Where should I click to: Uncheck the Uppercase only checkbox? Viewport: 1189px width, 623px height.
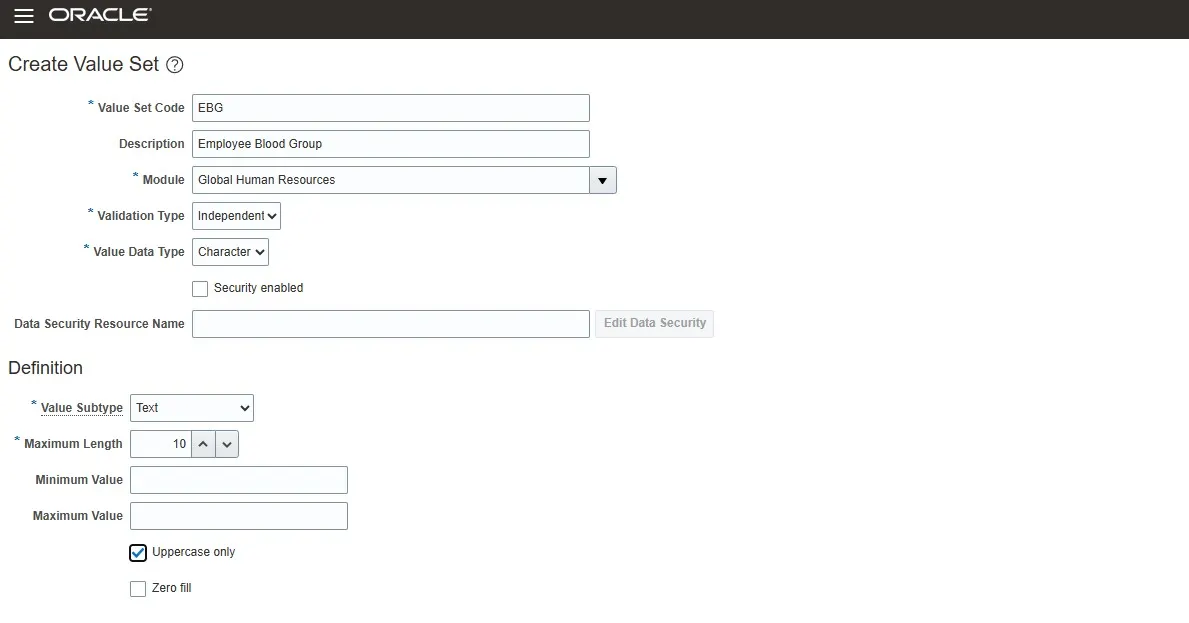click(x=138, y=553)
